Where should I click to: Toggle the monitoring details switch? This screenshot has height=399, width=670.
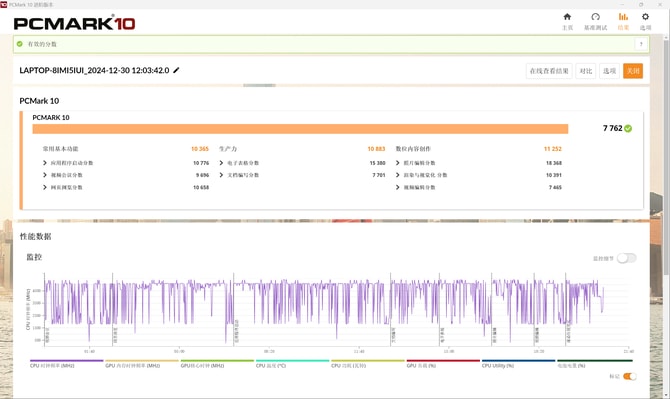(626, 258)
